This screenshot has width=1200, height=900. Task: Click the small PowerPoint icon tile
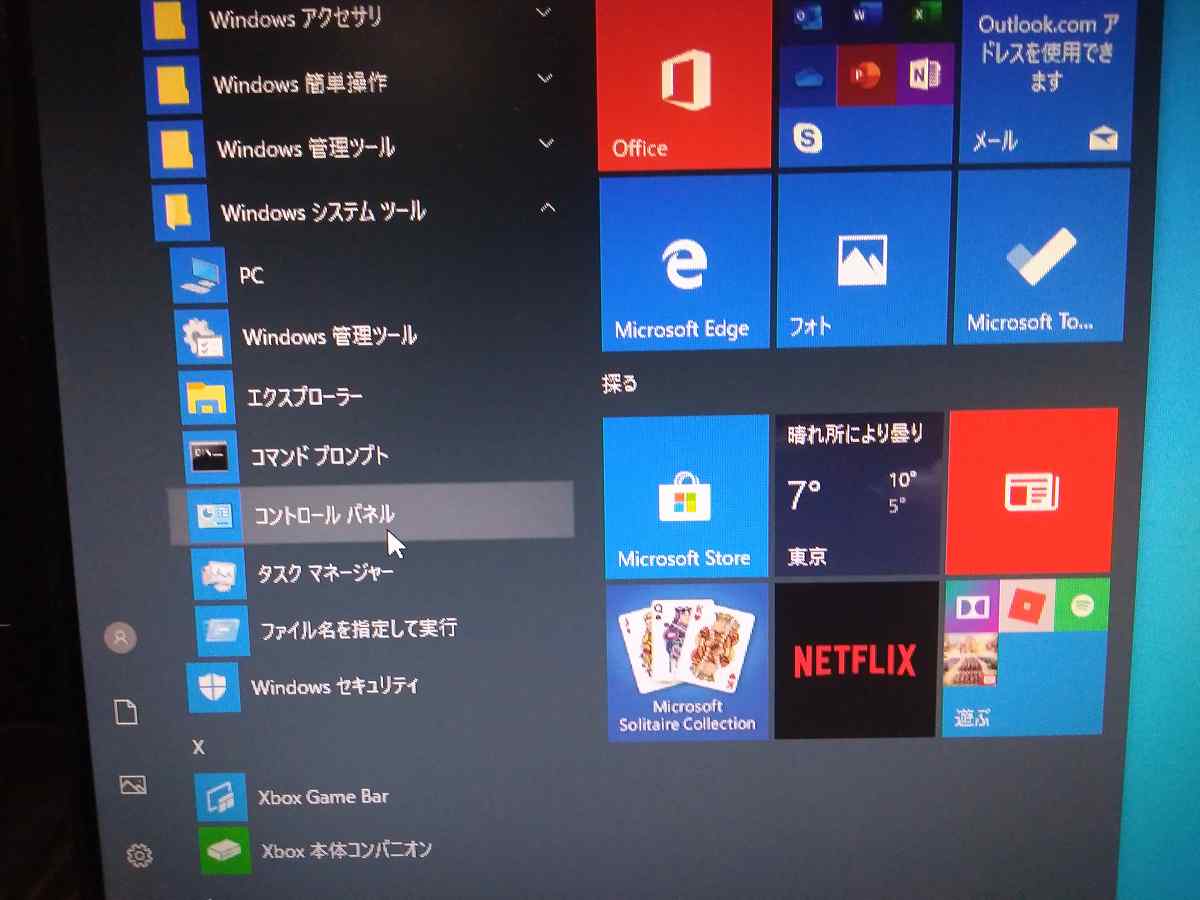coord(866,76)
